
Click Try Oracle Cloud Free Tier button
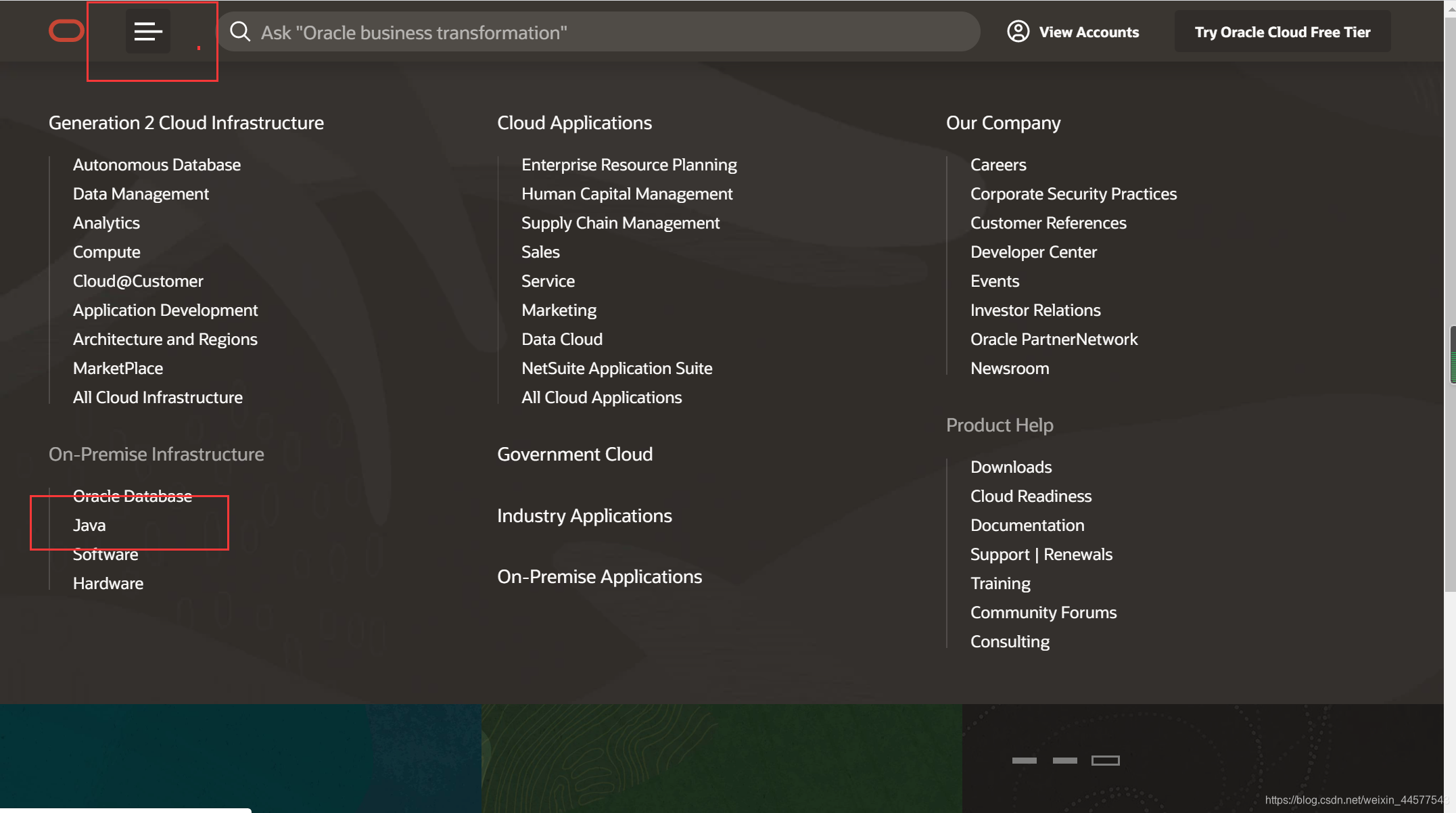(x=1282, y=32)
